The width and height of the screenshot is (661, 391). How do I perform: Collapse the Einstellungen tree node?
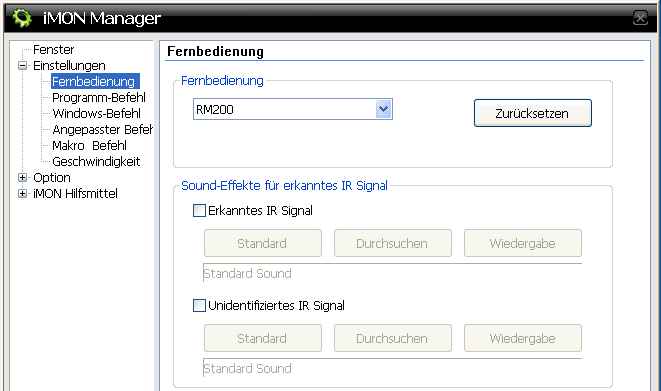pyautogui.click(x=22, y=66)
